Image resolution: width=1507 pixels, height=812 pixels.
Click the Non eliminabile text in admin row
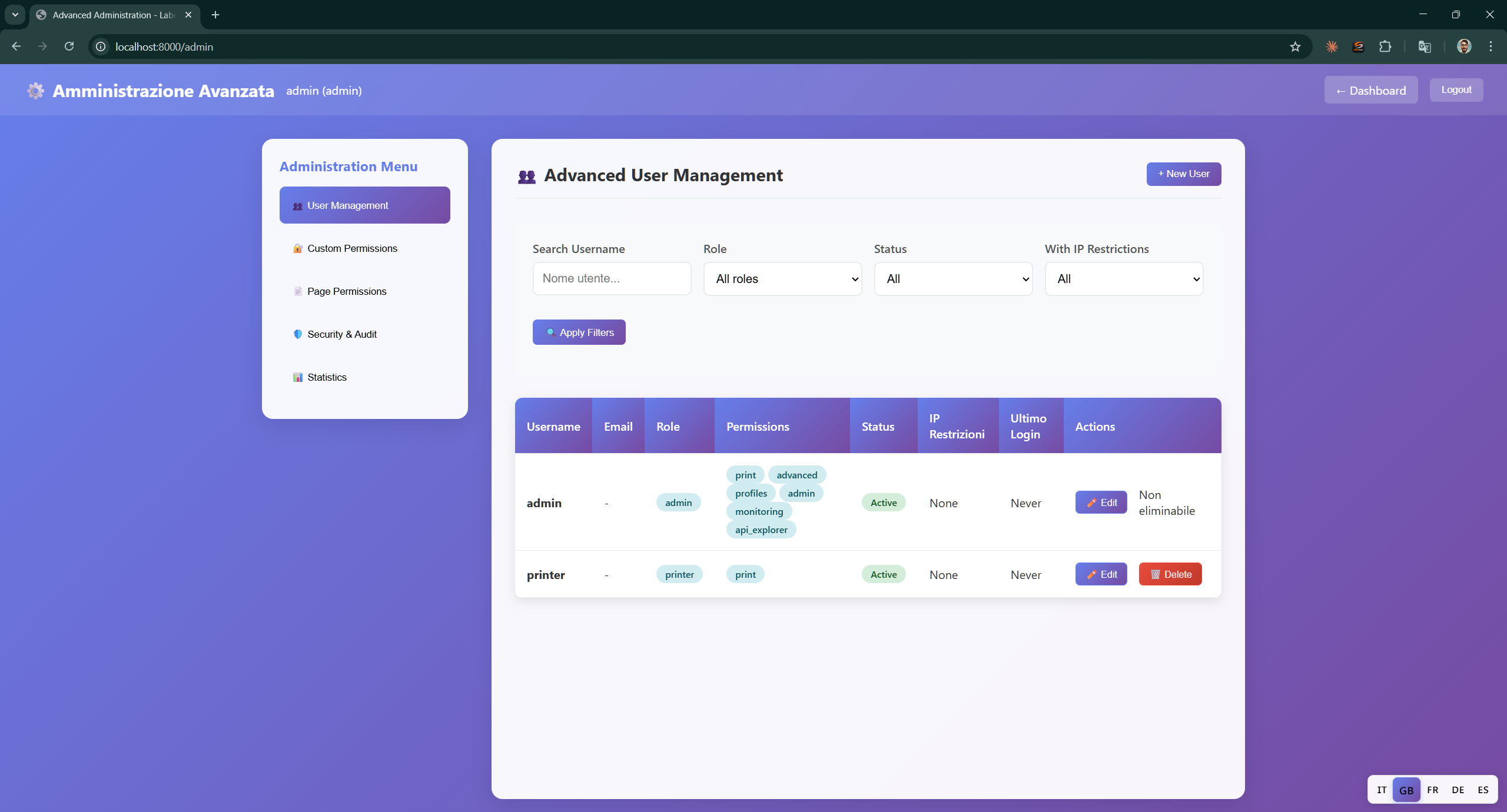(x=1167, y=502)
